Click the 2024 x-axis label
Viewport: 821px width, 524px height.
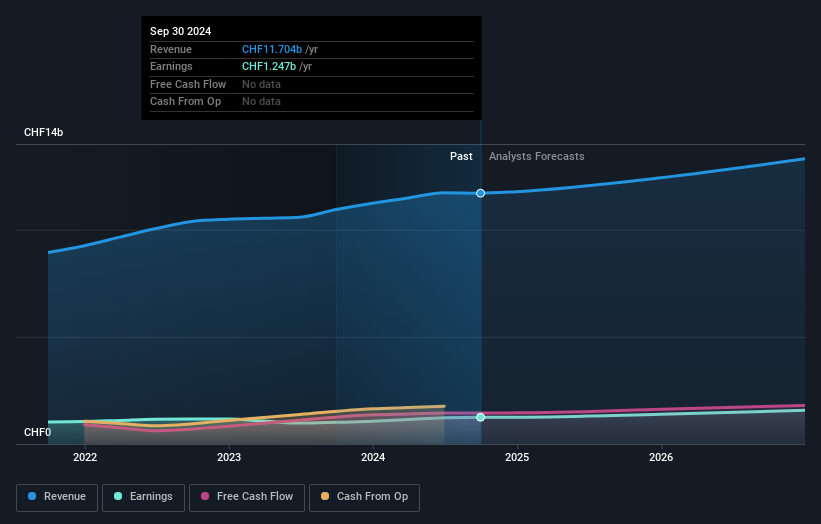[373, 457]
